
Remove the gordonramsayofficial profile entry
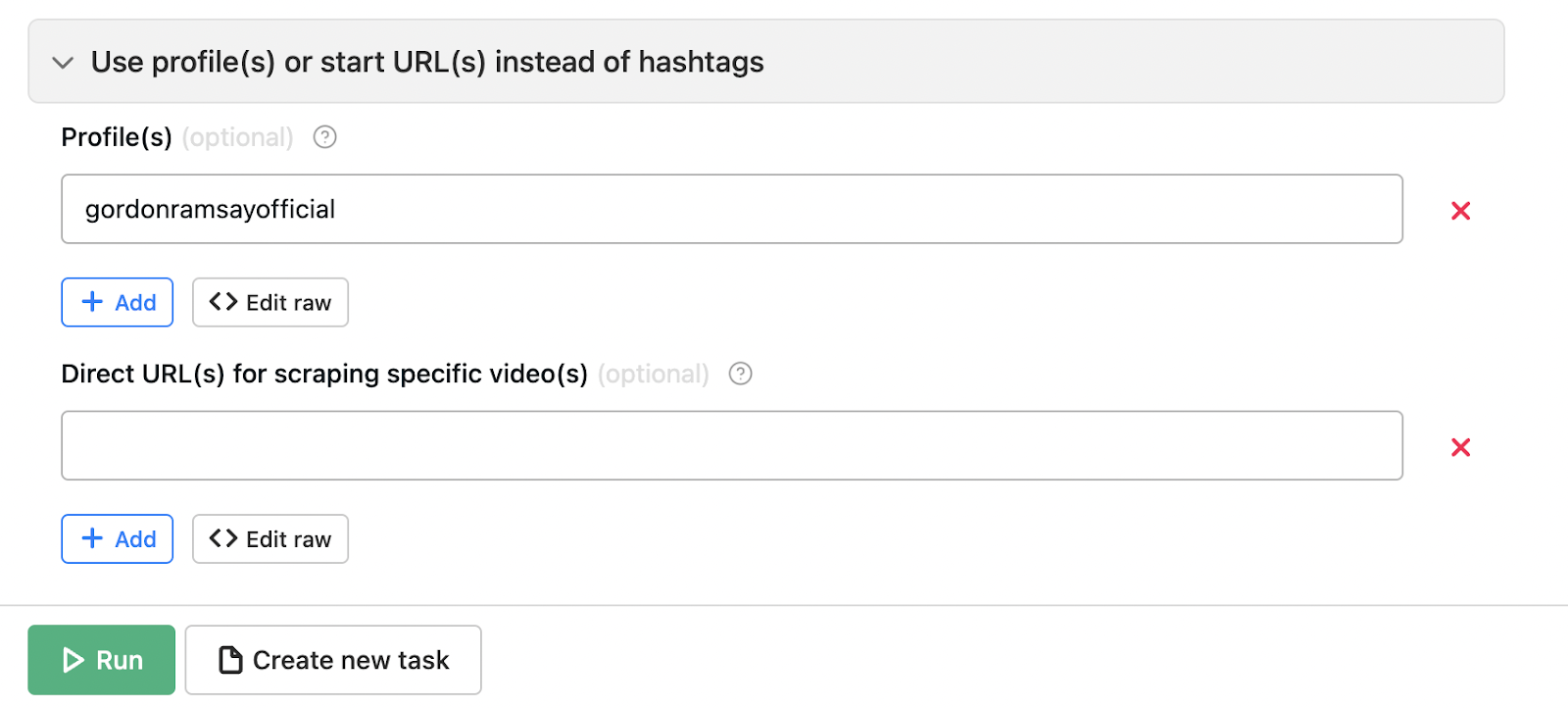pos(1460,211)
